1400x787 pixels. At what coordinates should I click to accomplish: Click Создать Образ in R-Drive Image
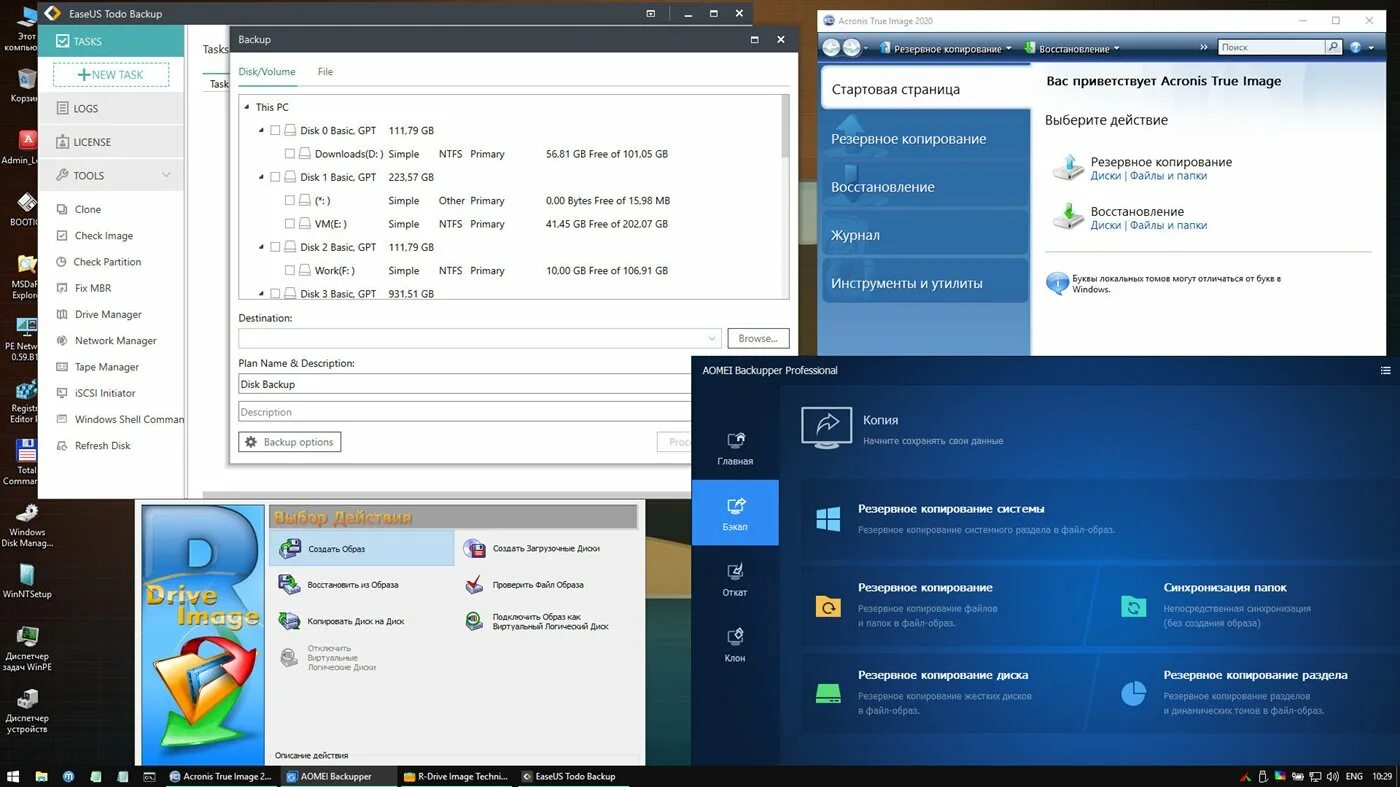361,548
